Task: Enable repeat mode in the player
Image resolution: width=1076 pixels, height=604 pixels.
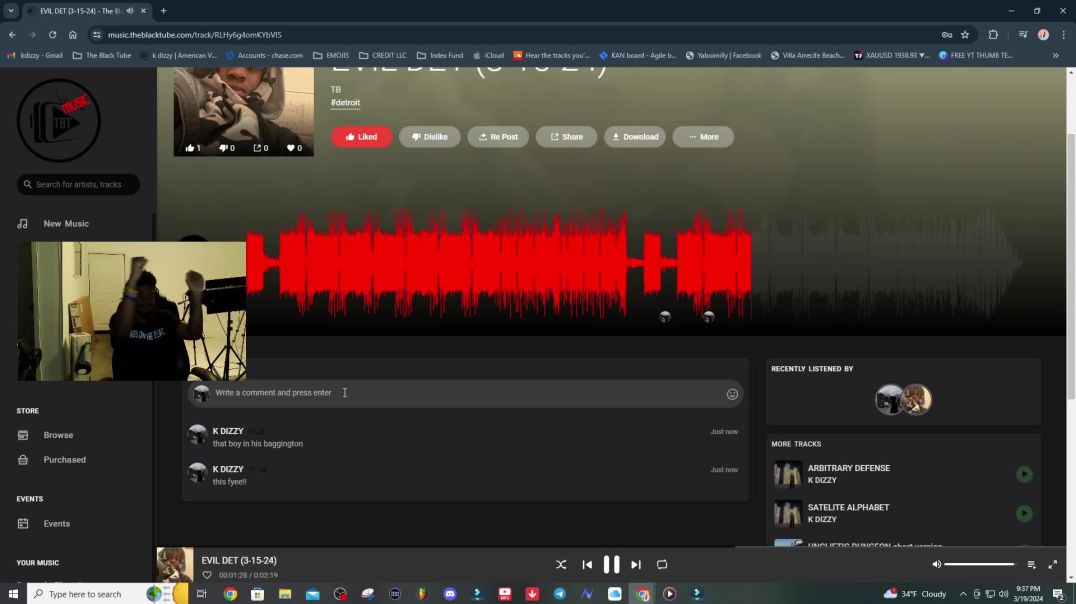Action: (x=661, y=564)
